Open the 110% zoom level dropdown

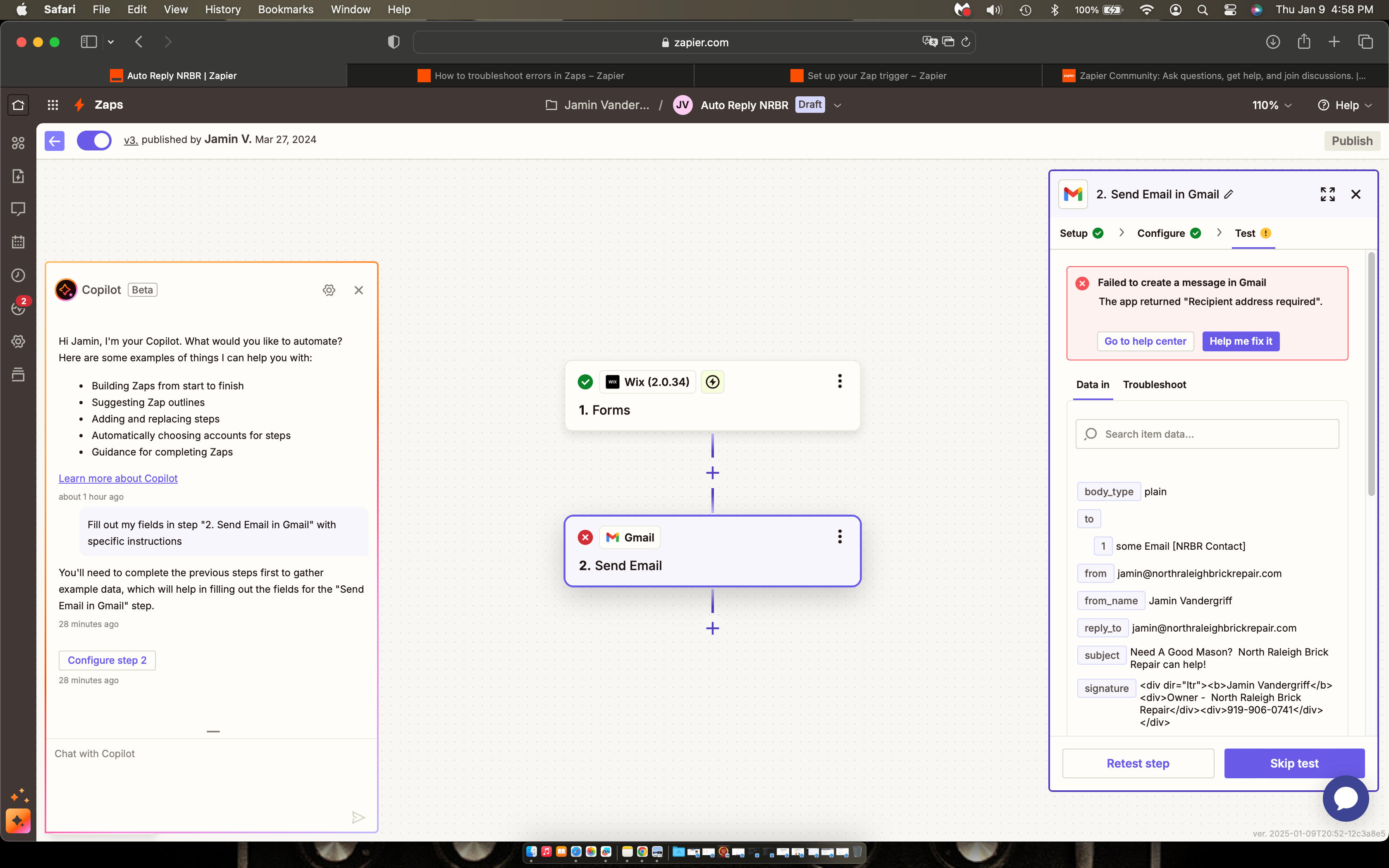(1271, 106)
